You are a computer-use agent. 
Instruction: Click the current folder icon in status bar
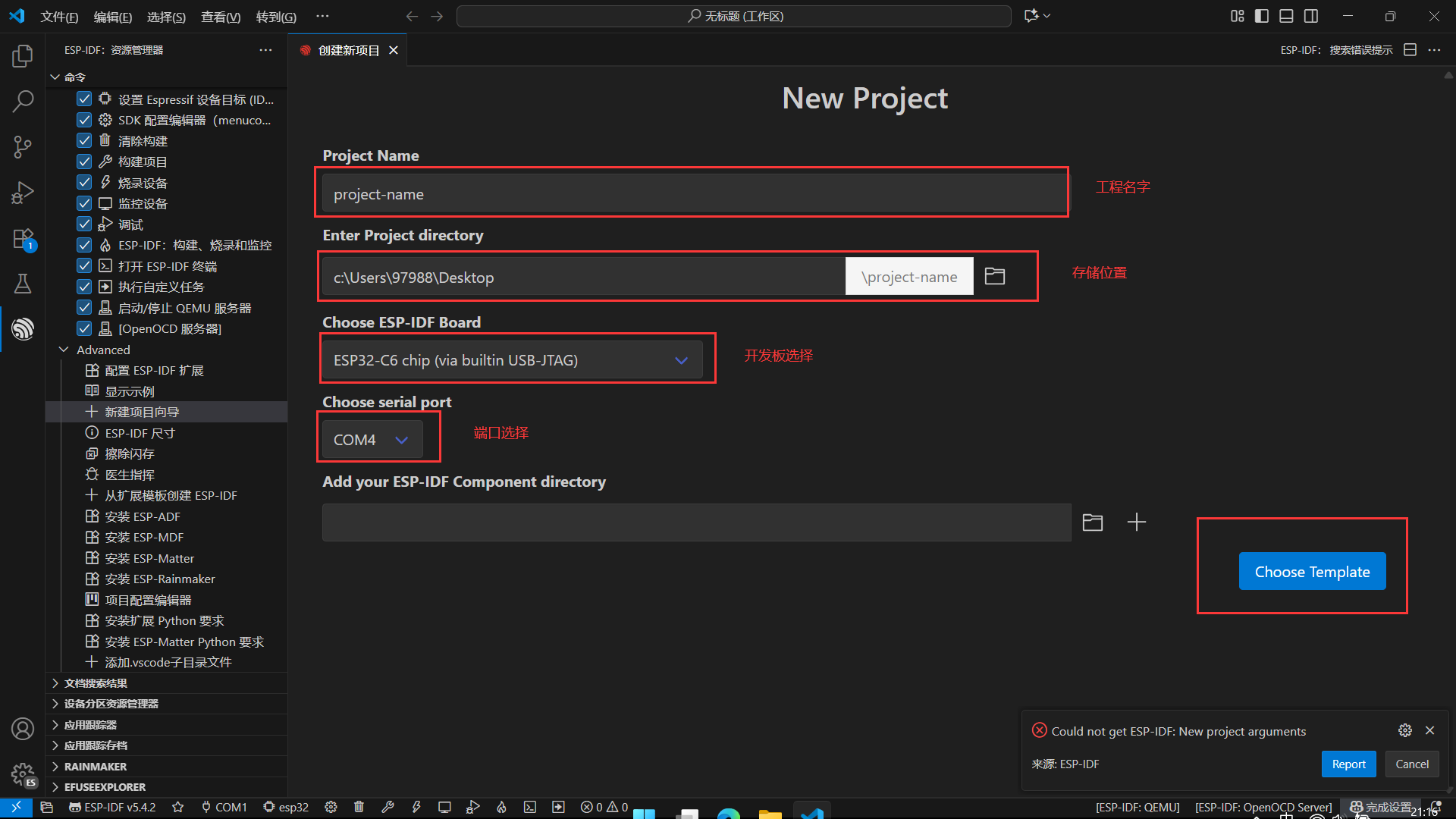47,807
